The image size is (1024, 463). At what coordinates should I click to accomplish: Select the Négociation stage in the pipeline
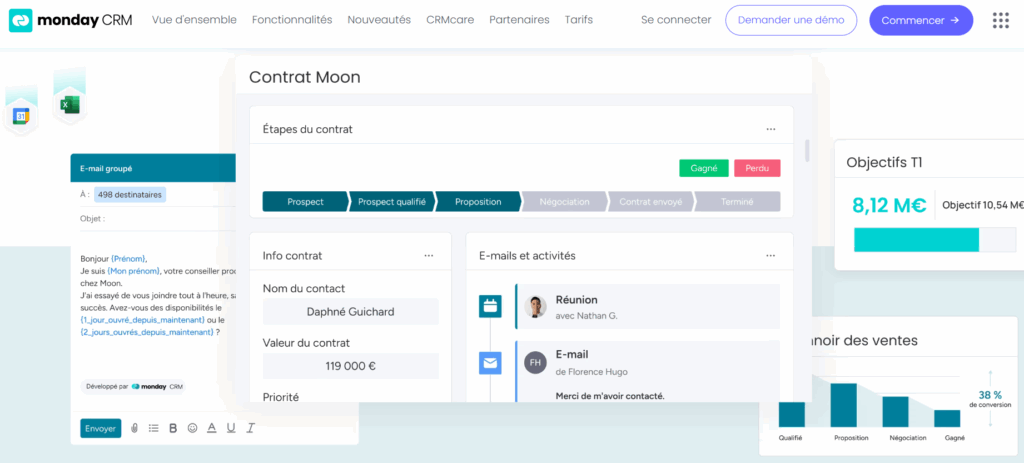[564, 202]
